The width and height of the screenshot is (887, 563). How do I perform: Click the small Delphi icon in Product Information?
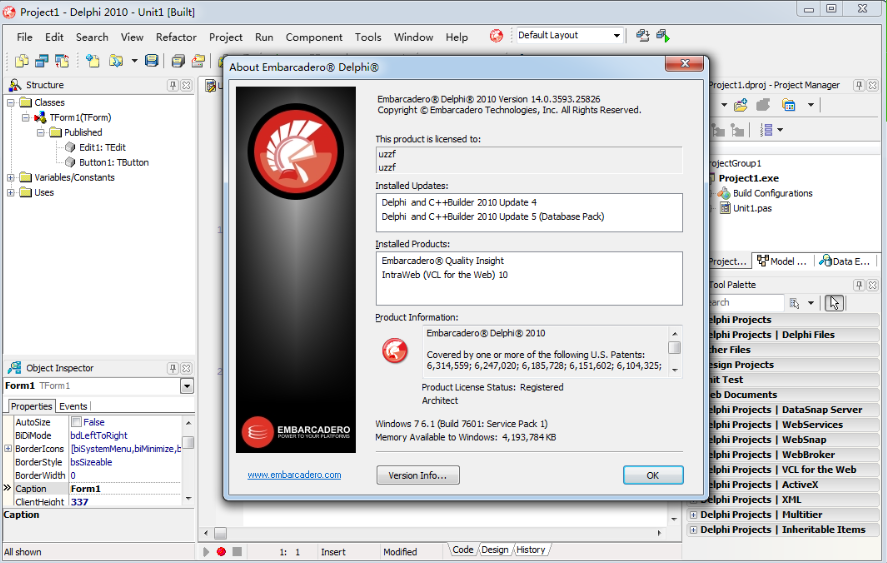(x=394, y=350)
